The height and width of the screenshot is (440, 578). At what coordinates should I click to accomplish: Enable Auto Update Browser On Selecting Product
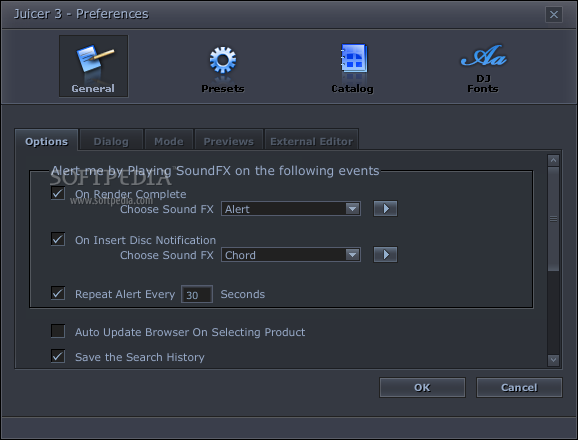(x=58, y=331)
